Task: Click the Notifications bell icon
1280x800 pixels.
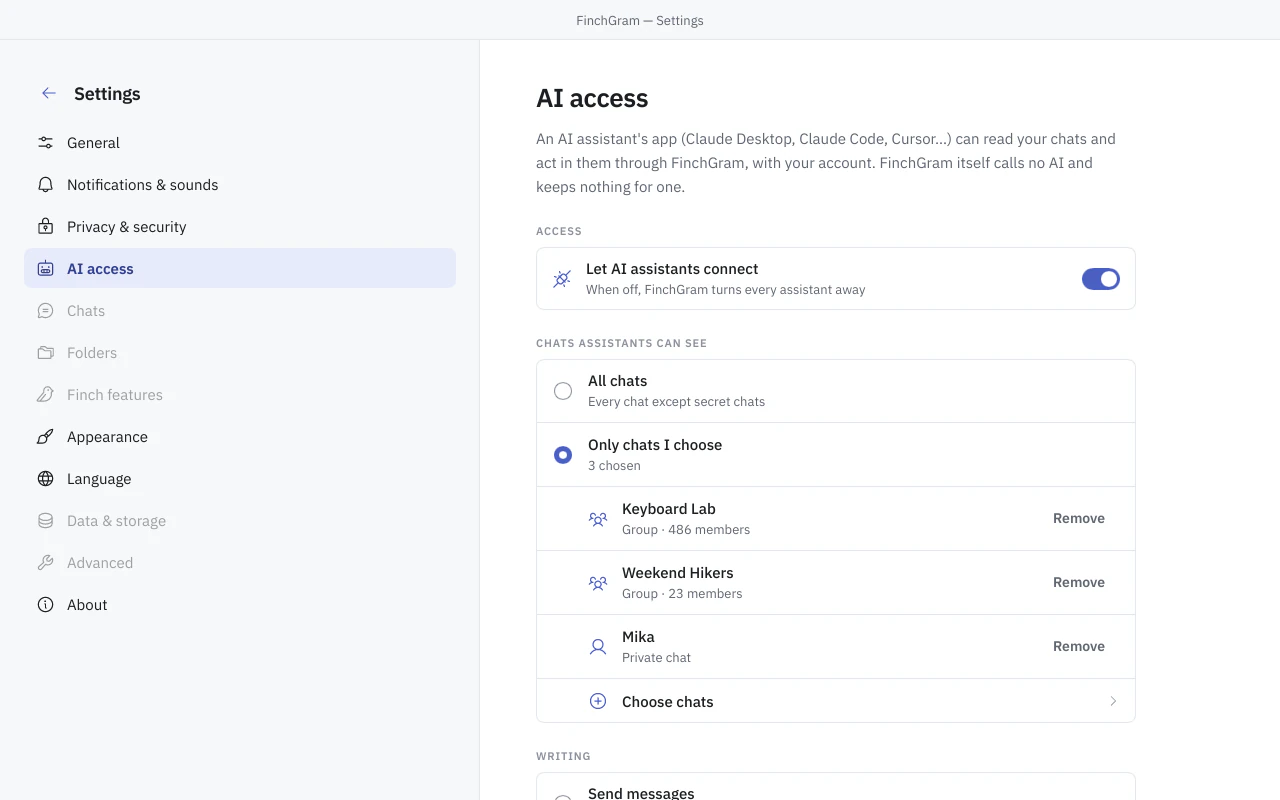Action: 45,185
